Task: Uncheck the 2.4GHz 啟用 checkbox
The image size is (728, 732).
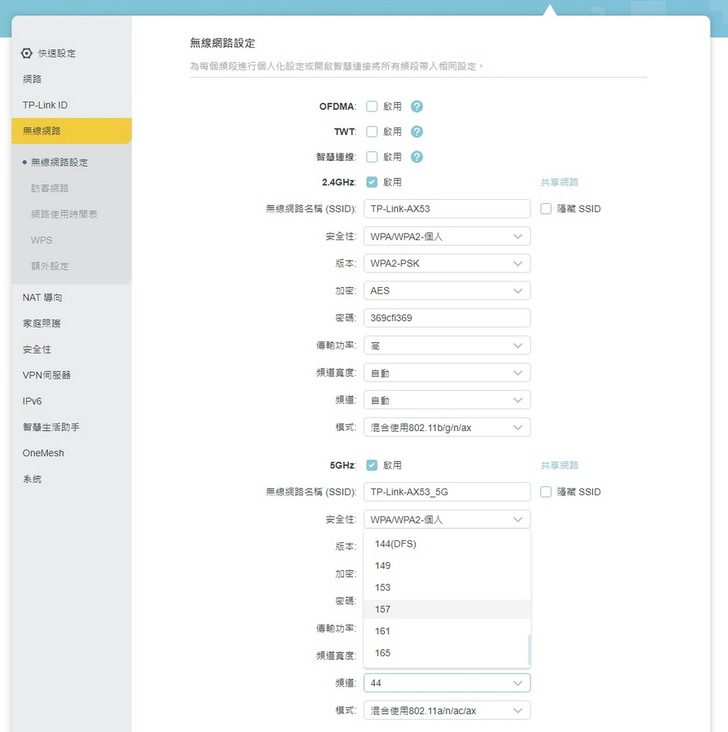Action: pyautogui.click(x=371, y=182)
